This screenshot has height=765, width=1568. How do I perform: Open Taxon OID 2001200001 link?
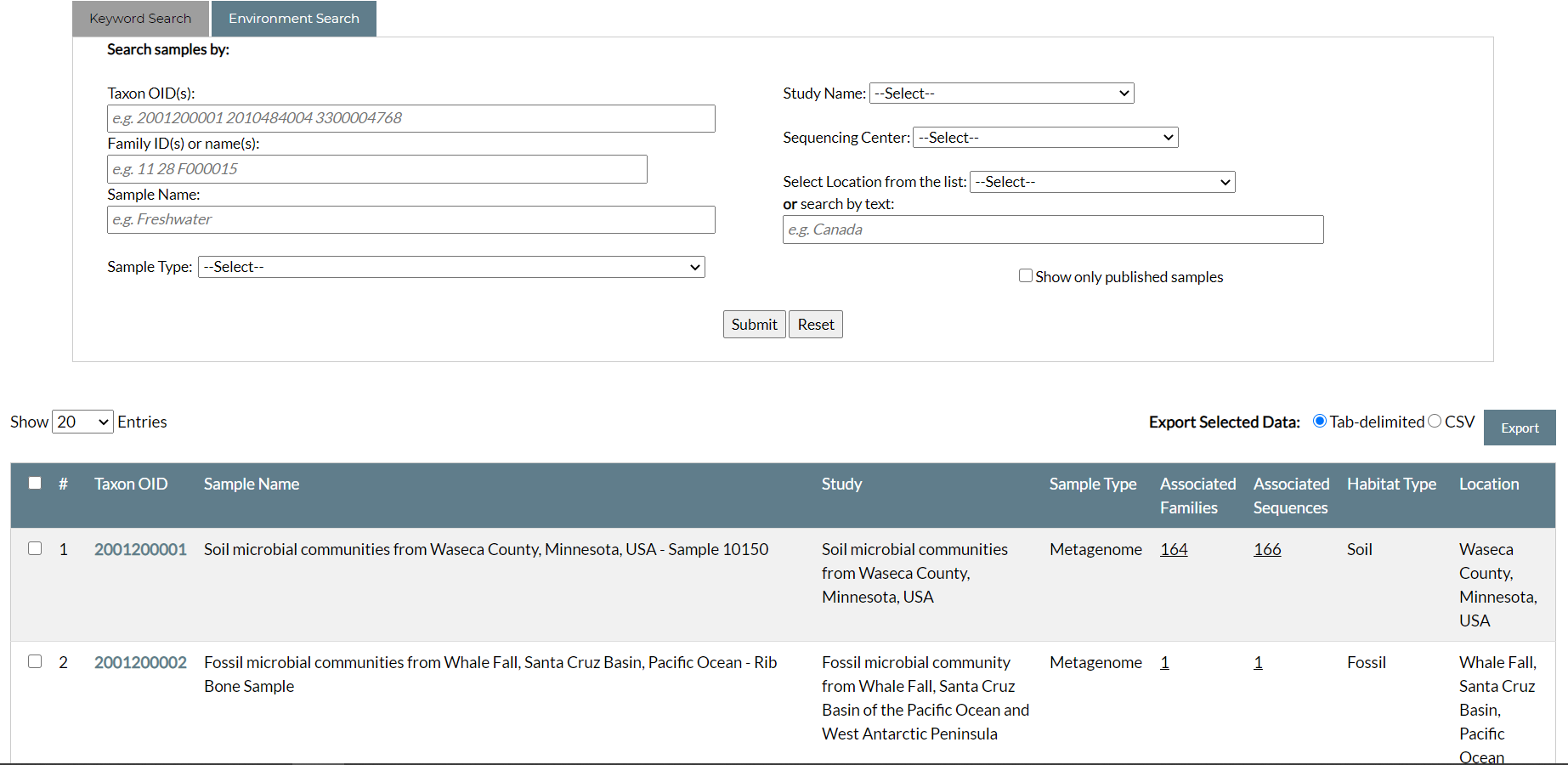[140, 549]
